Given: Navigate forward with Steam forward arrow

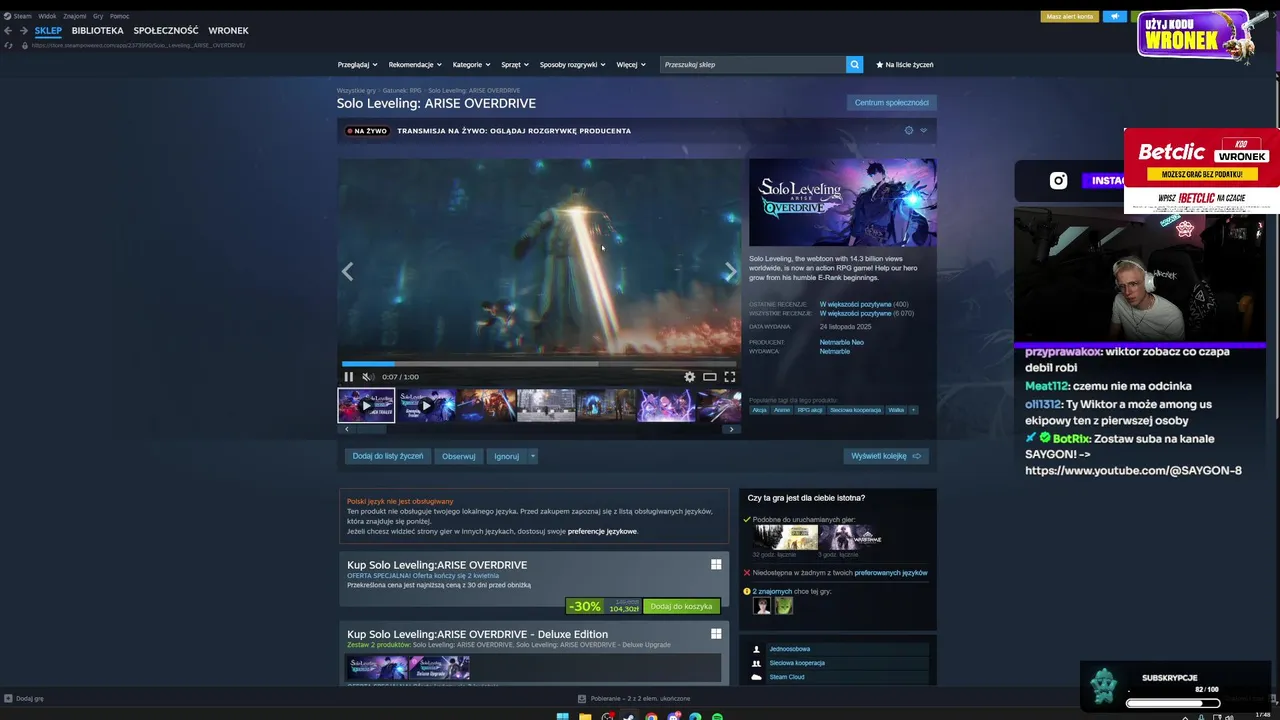Looking at the screenshot, I should [23, 31].
